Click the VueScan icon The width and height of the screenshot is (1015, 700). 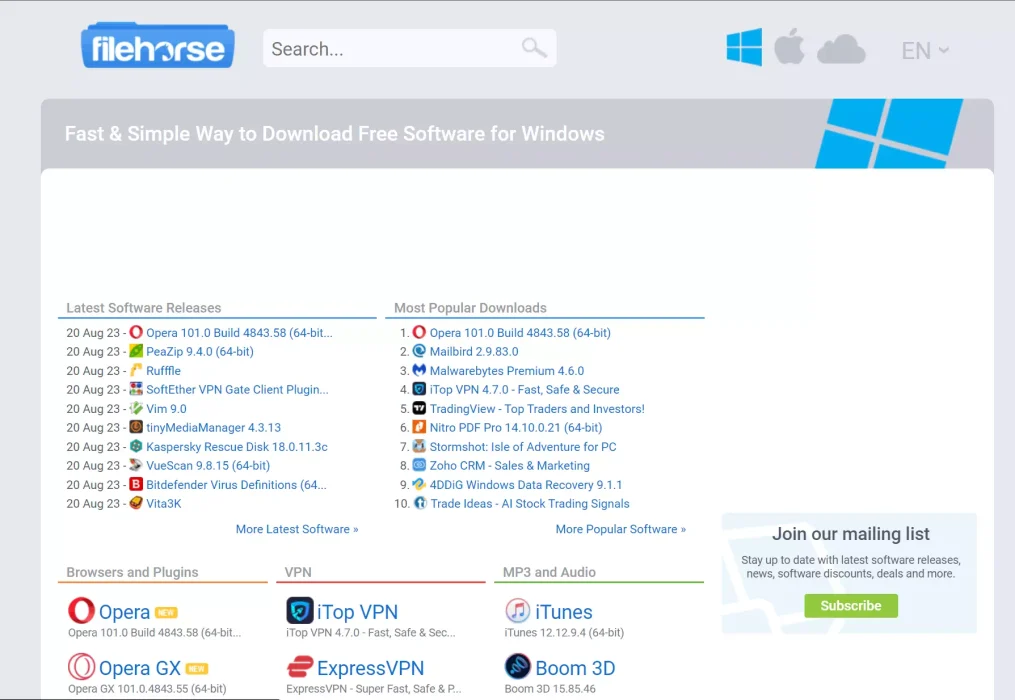pyautogui.click(x=136, y=465)
